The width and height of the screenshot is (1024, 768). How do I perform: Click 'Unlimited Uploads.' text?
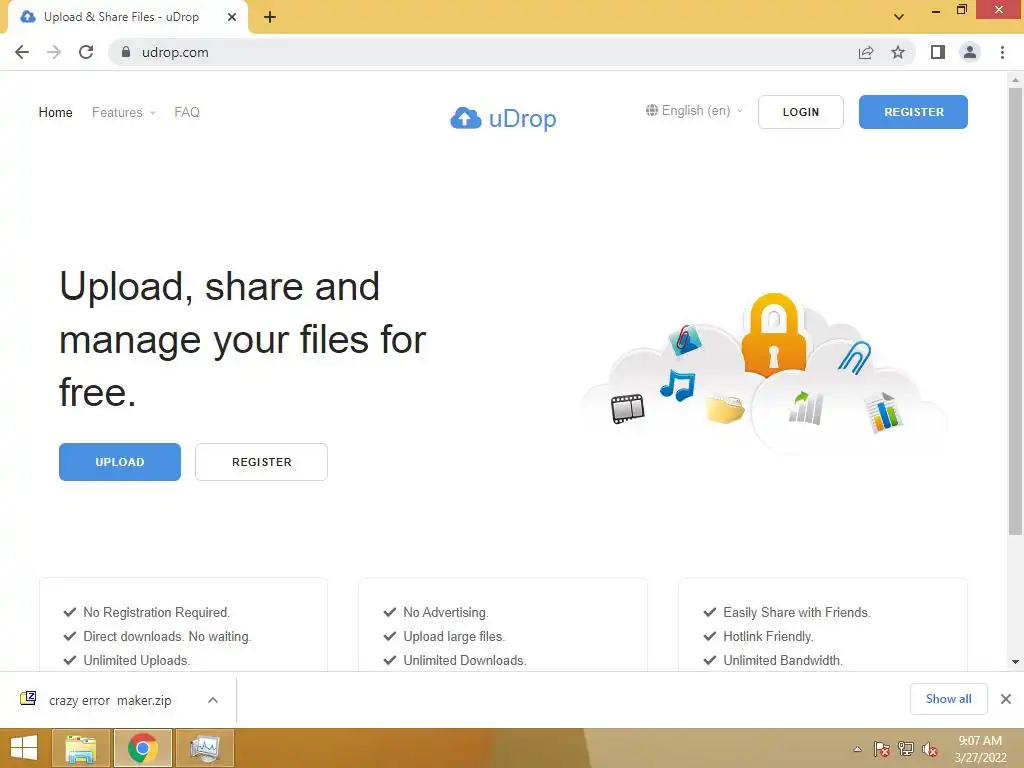click(136, 660)
